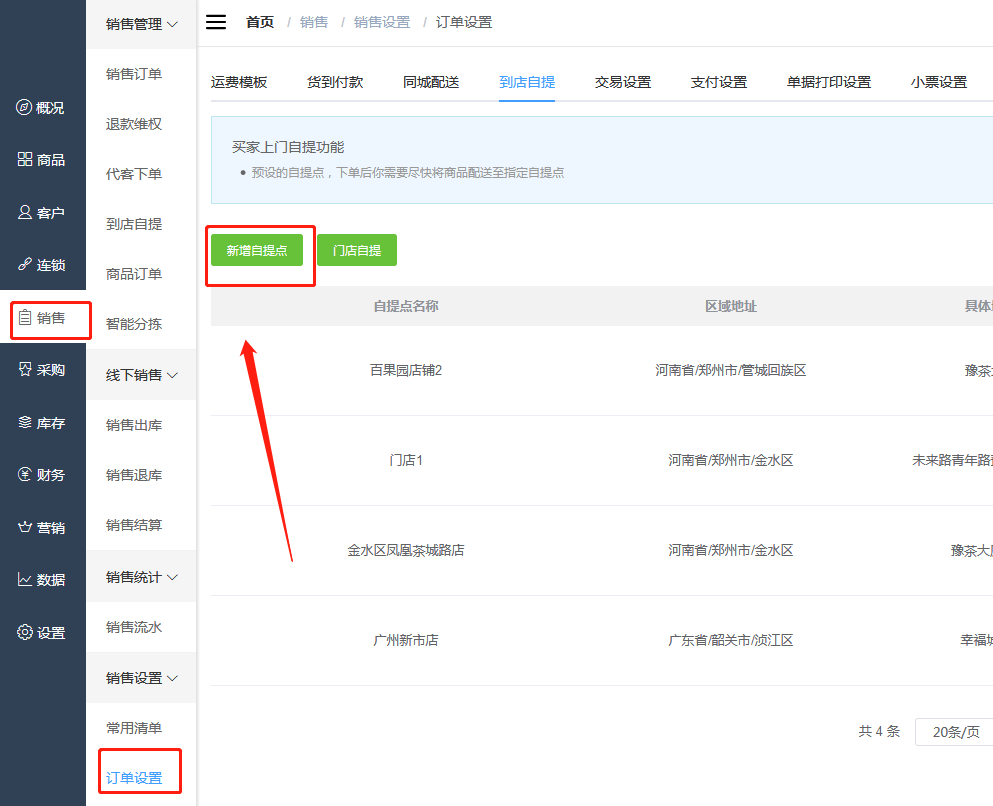Open 常用清单 in submenu
This screenshot has width=993, height=806.
[x=134, y=728]
